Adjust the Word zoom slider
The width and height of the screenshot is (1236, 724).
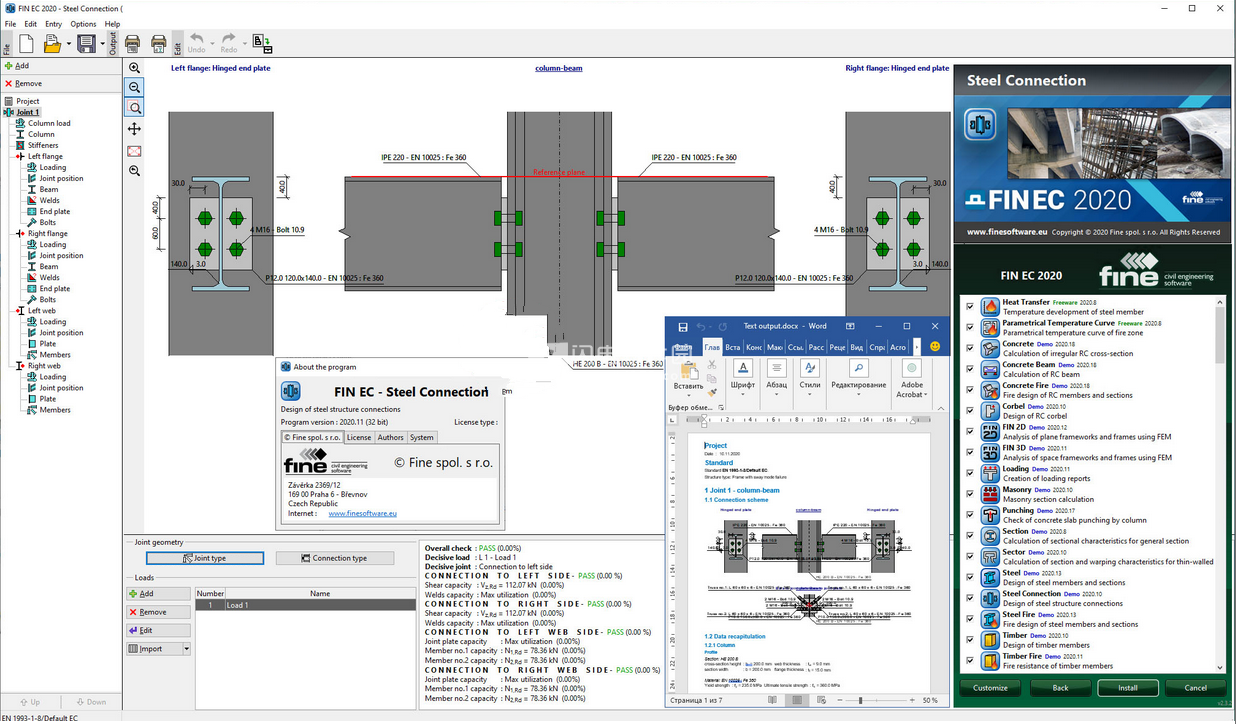860,700
